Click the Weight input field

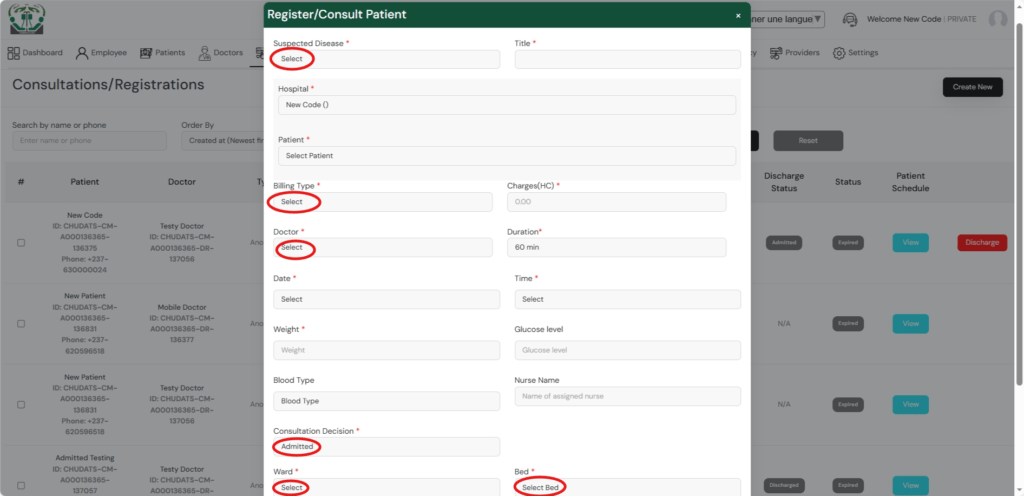(x=386, y=350)
